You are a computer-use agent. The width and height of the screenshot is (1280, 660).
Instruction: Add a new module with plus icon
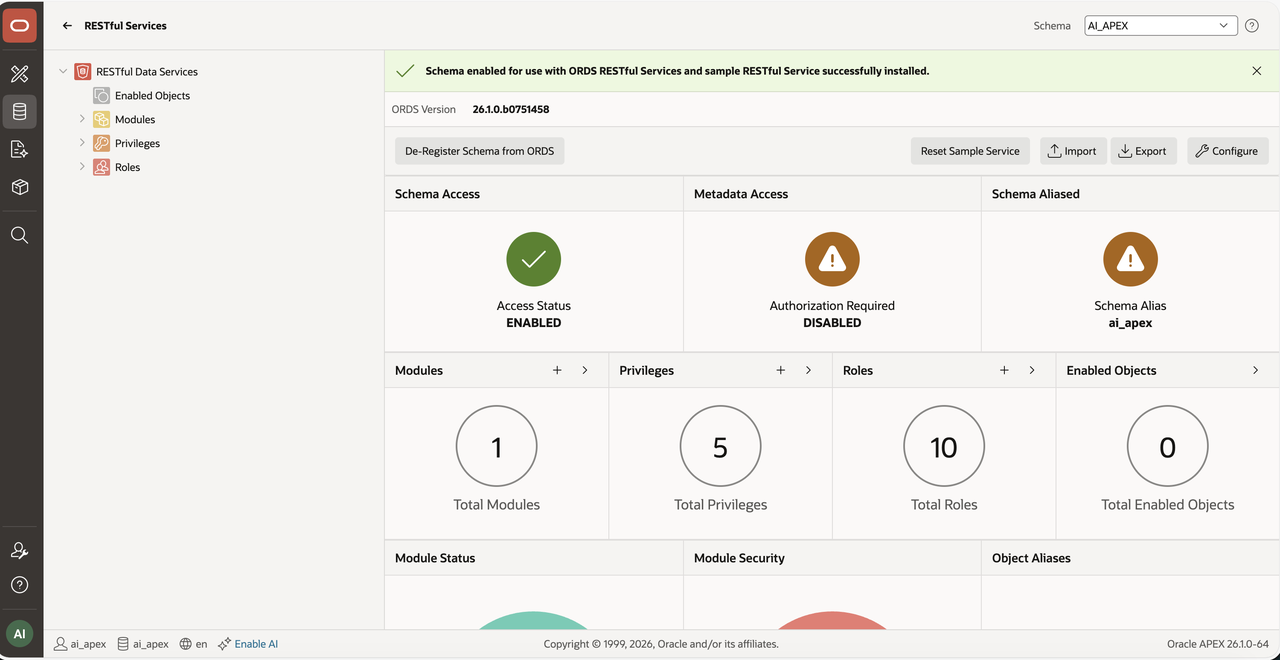[557, 370]
